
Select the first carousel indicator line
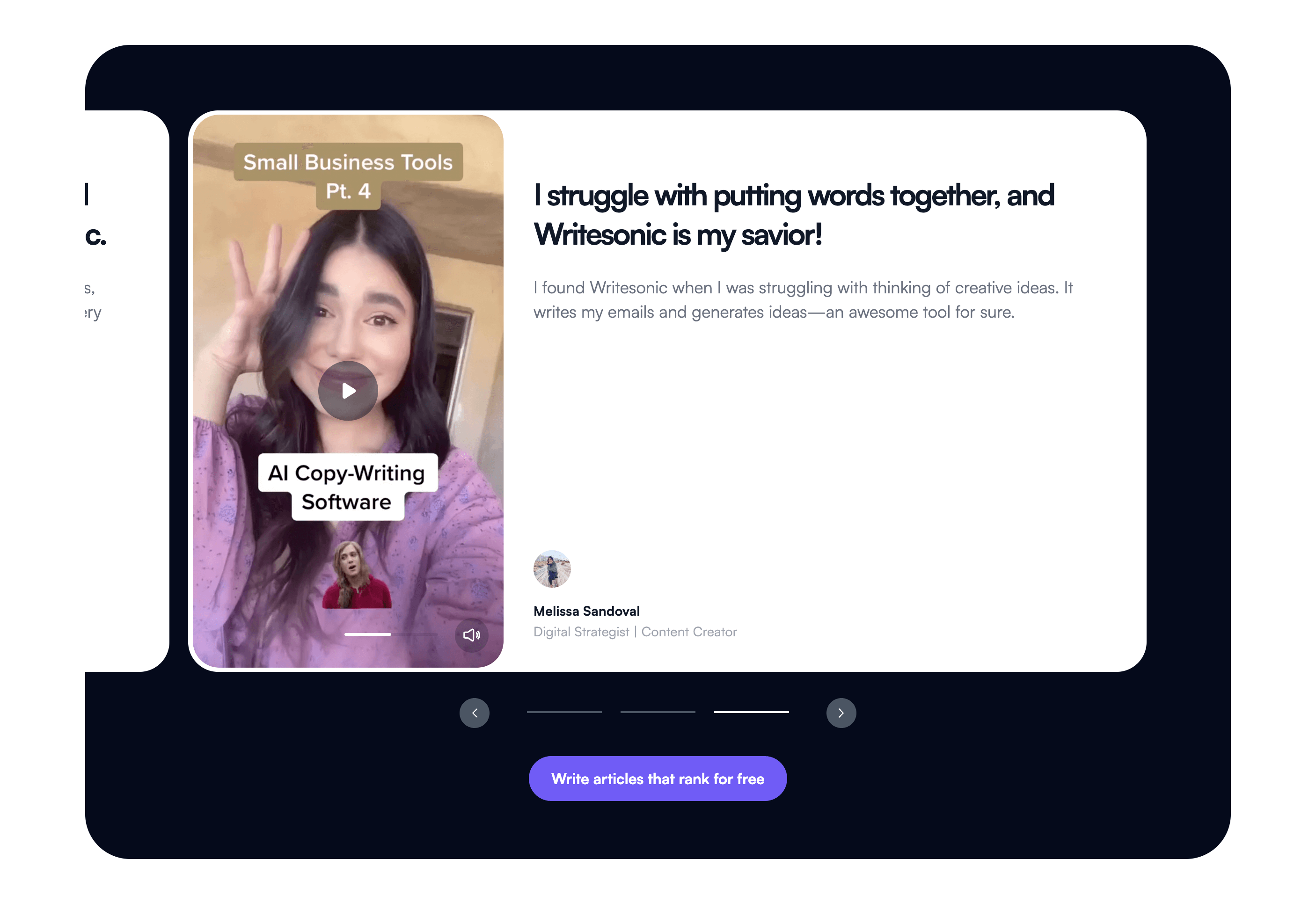pos(563,712)
